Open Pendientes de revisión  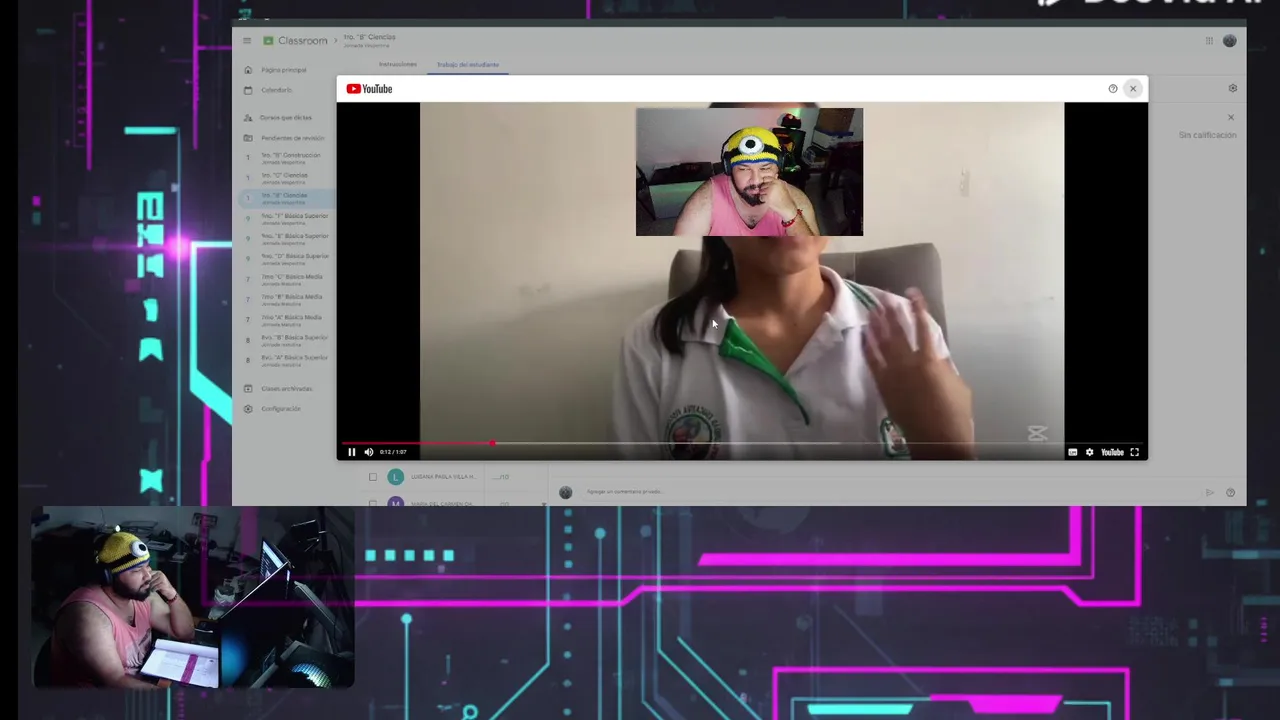pyautogui.click(x=292, y=138)
